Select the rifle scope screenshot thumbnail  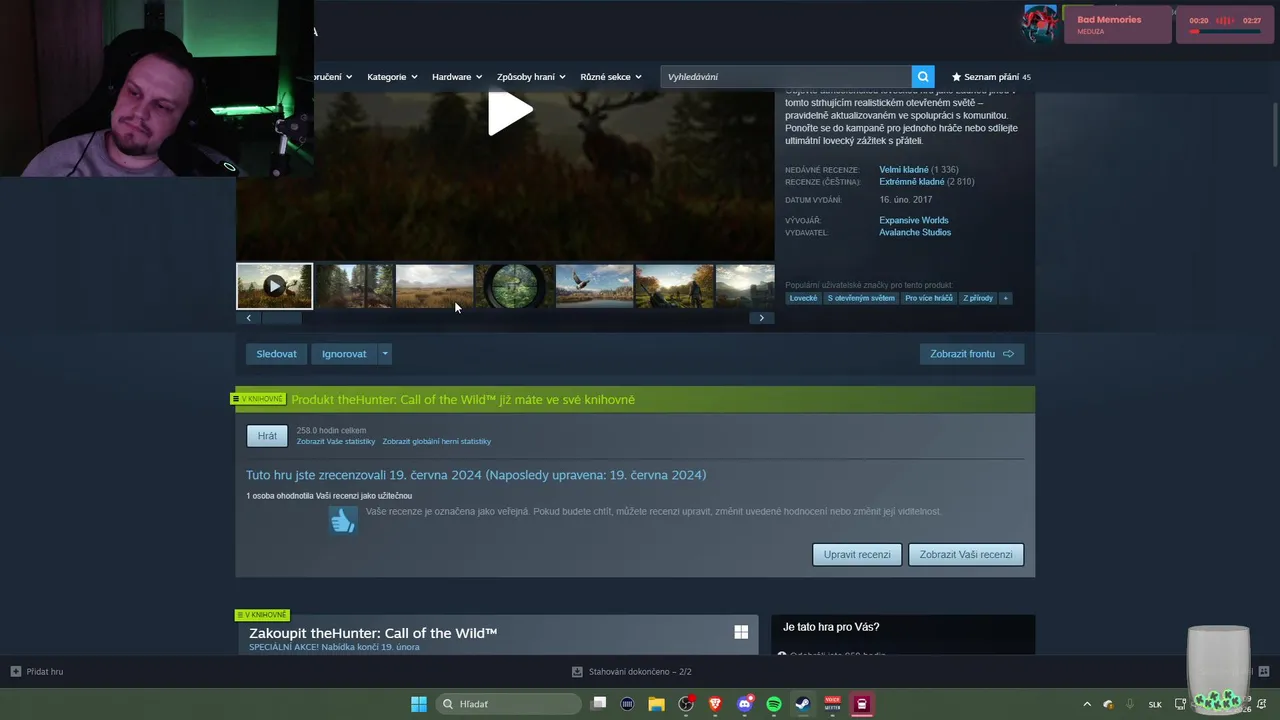pyautogui.click(x=514, y=286)
